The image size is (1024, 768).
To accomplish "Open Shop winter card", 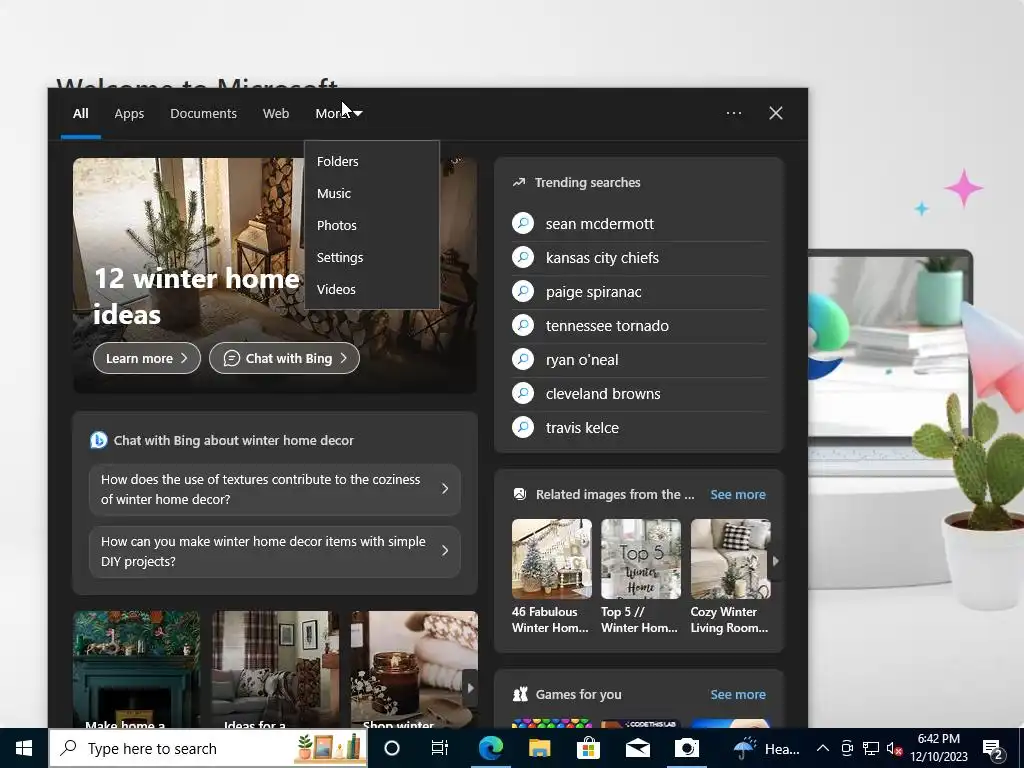I will 414,669.
